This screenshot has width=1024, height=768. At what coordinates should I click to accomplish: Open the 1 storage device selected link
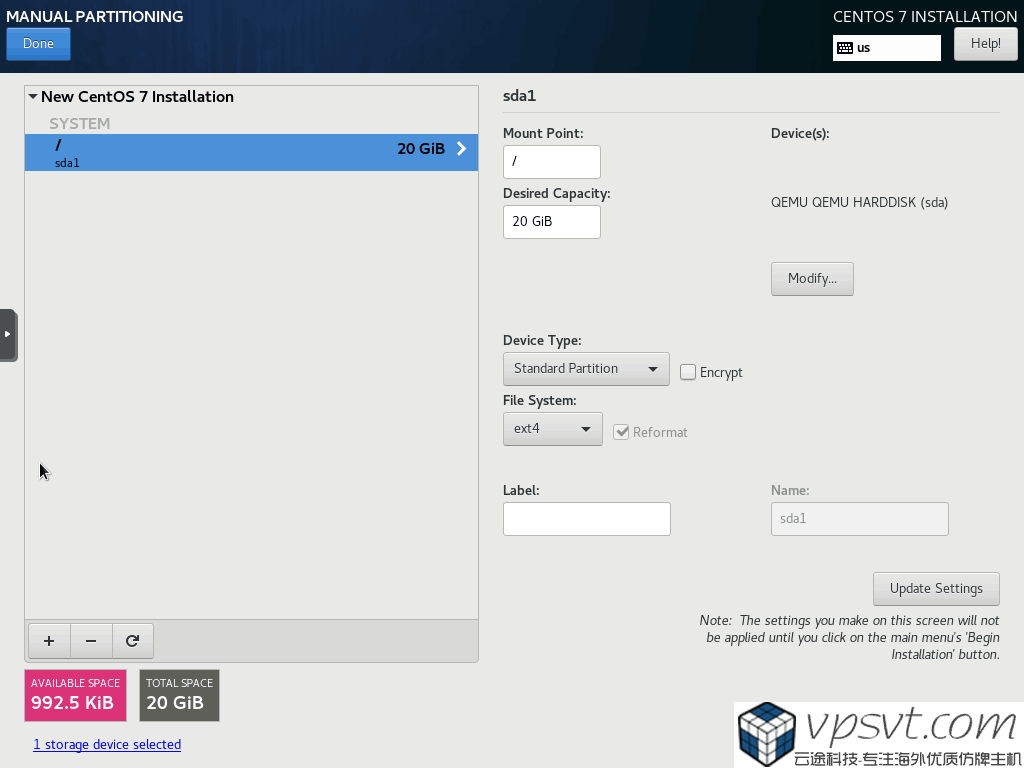107,745
